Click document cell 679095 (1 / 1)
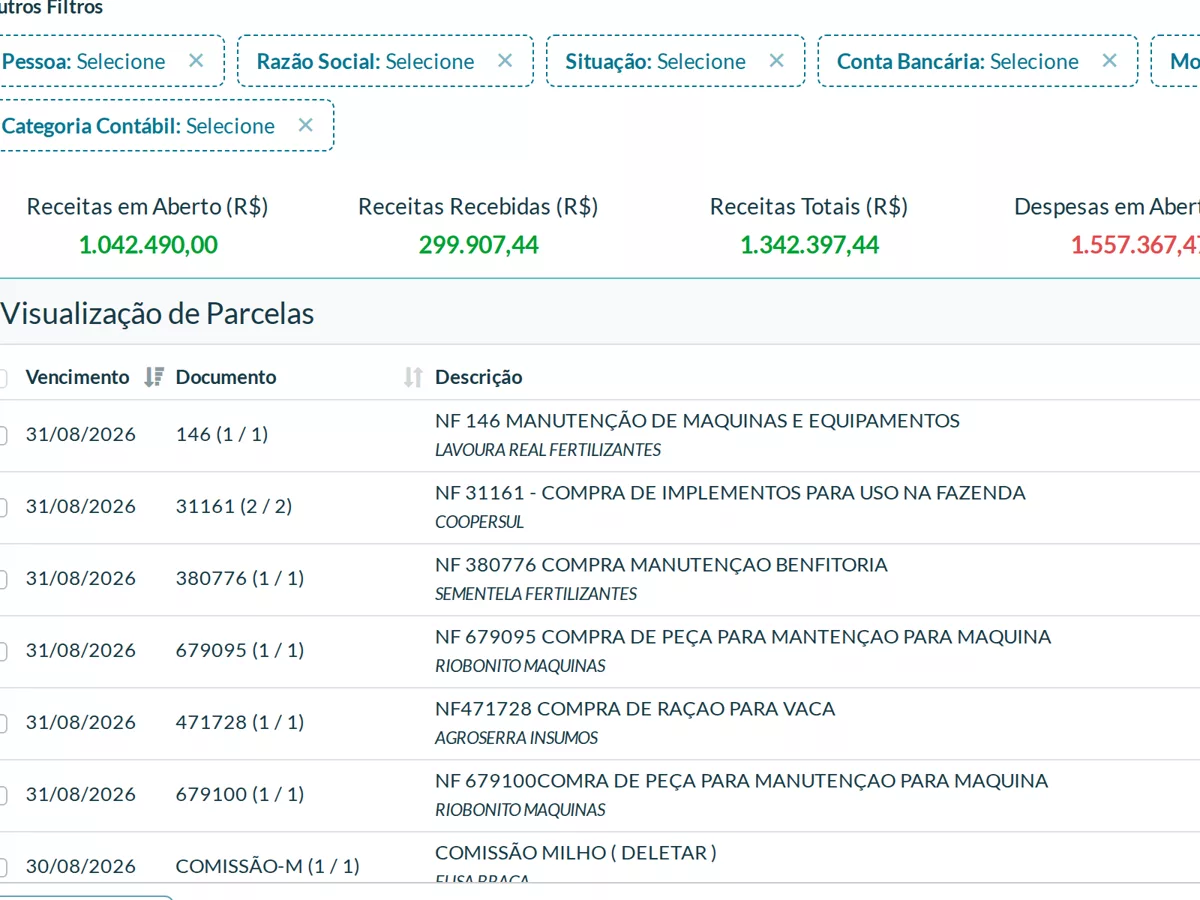 click(240, 650)
